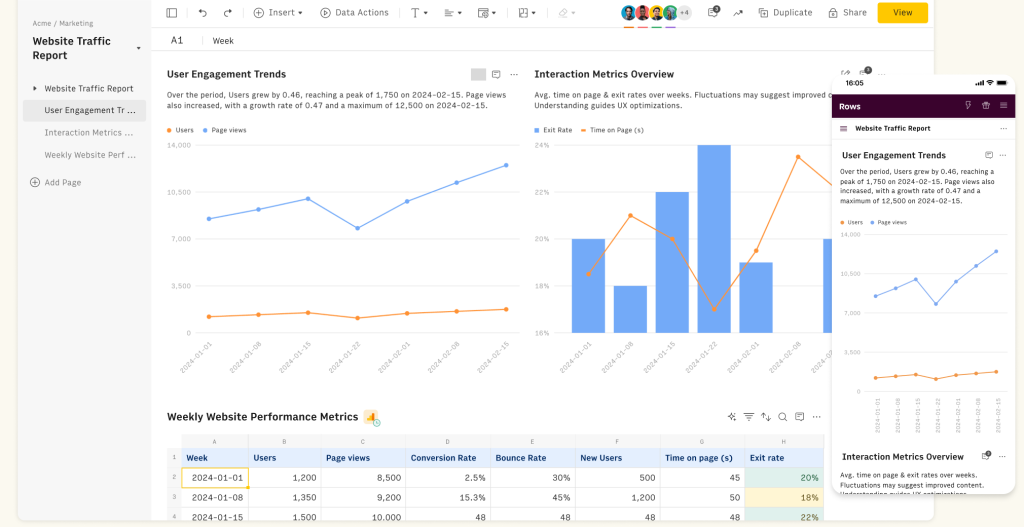Toggle the sidebar panel icon
This screenshot has height=527, width=1024.
click(x=172, y=13)
